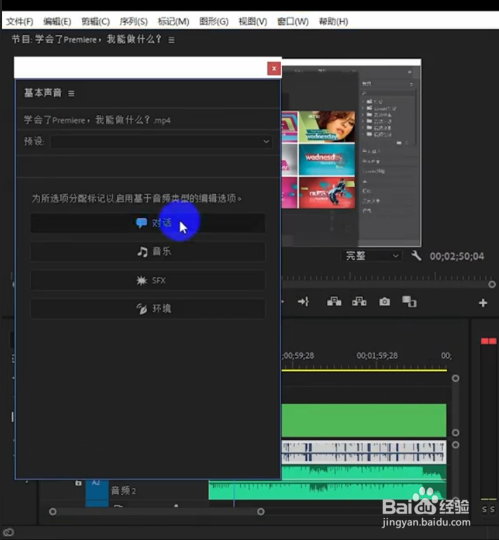Screen dimensions: 499x540
Task: Click the Go to Out point icon
Action: pyautogui.click(x=303, y=302)
